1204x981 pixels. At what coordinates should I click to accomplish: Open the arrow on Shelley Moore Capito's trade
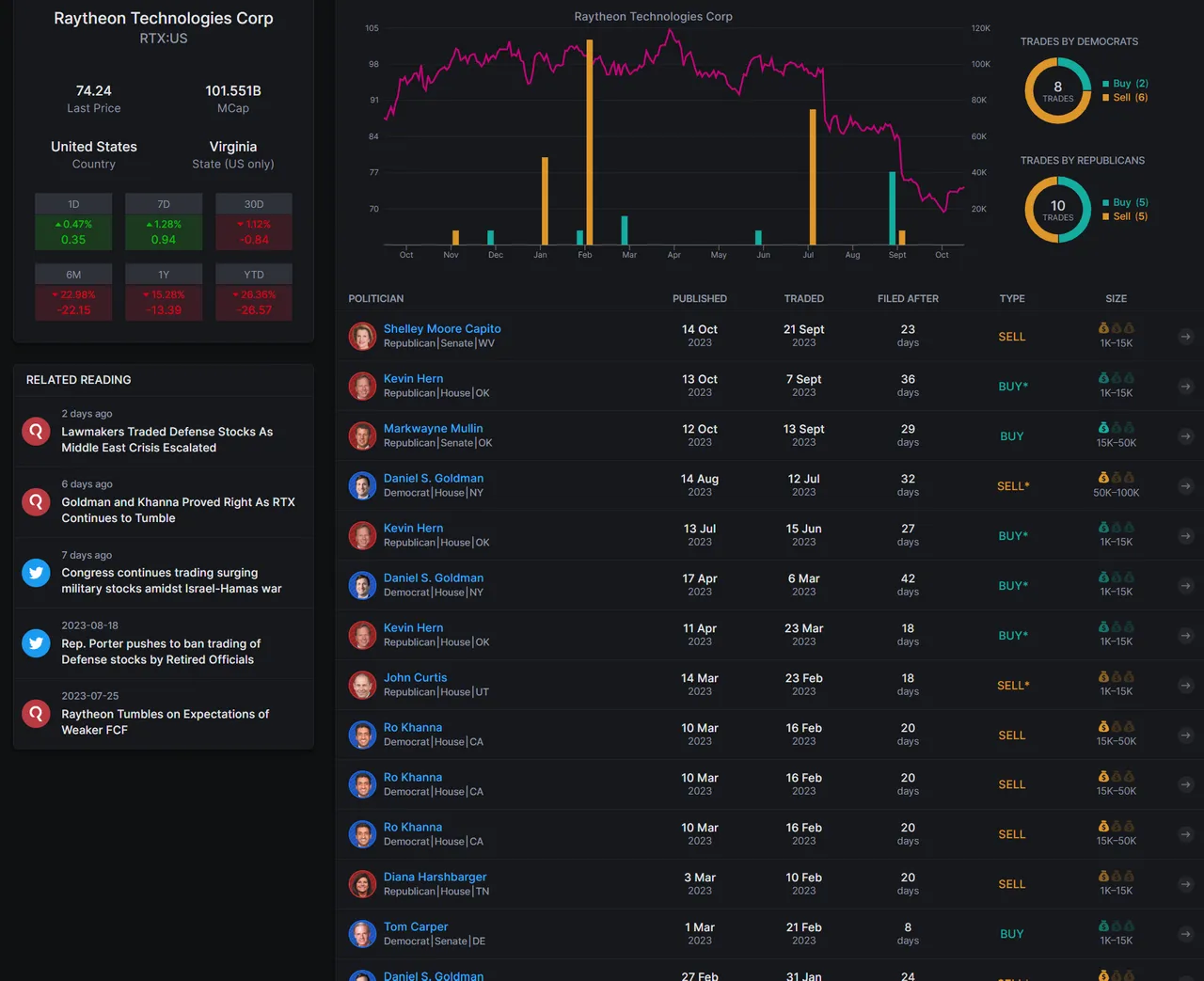tap(1185, 337)
